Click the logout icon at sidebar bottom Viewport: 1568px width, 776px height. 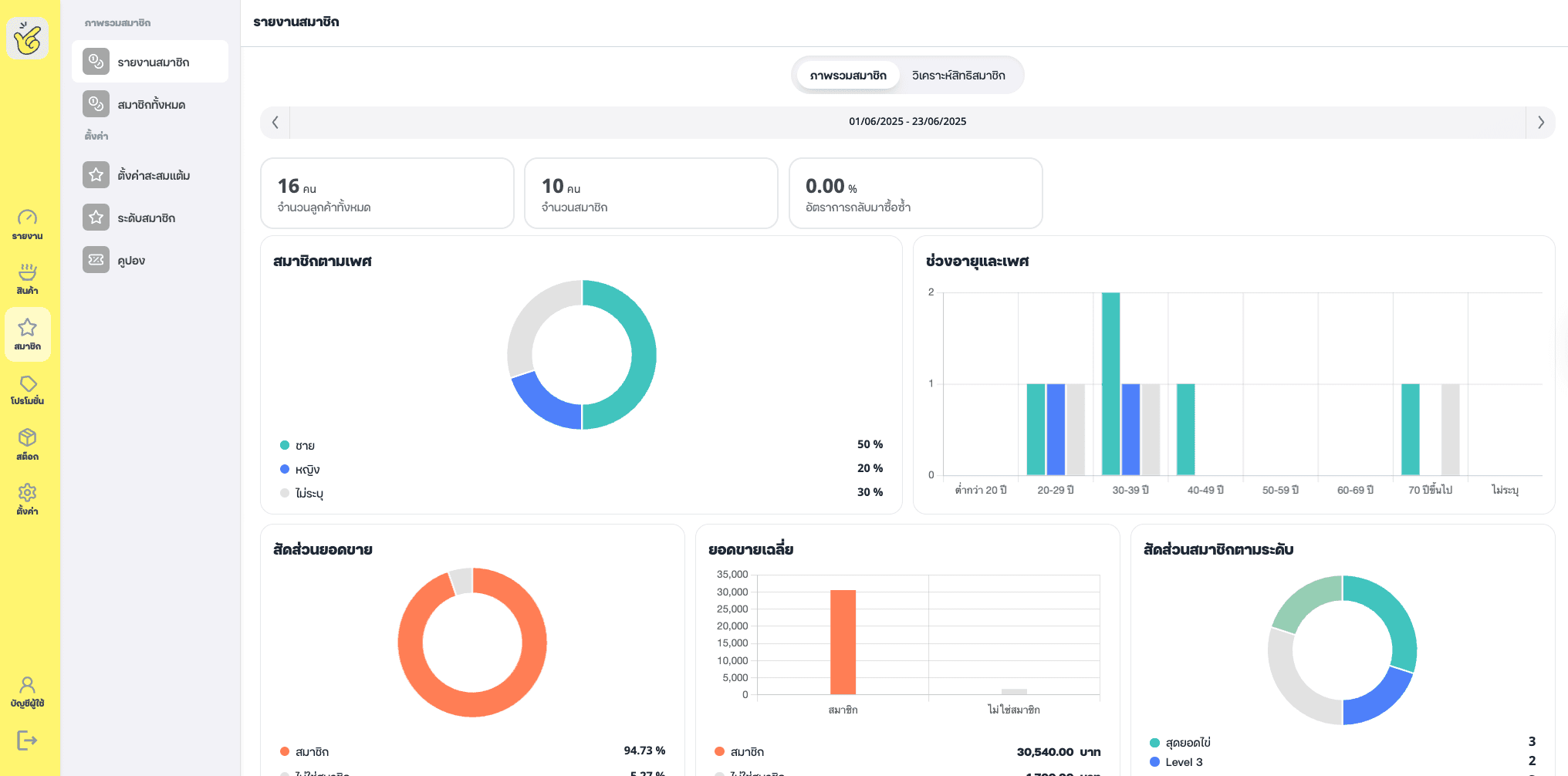27,741
